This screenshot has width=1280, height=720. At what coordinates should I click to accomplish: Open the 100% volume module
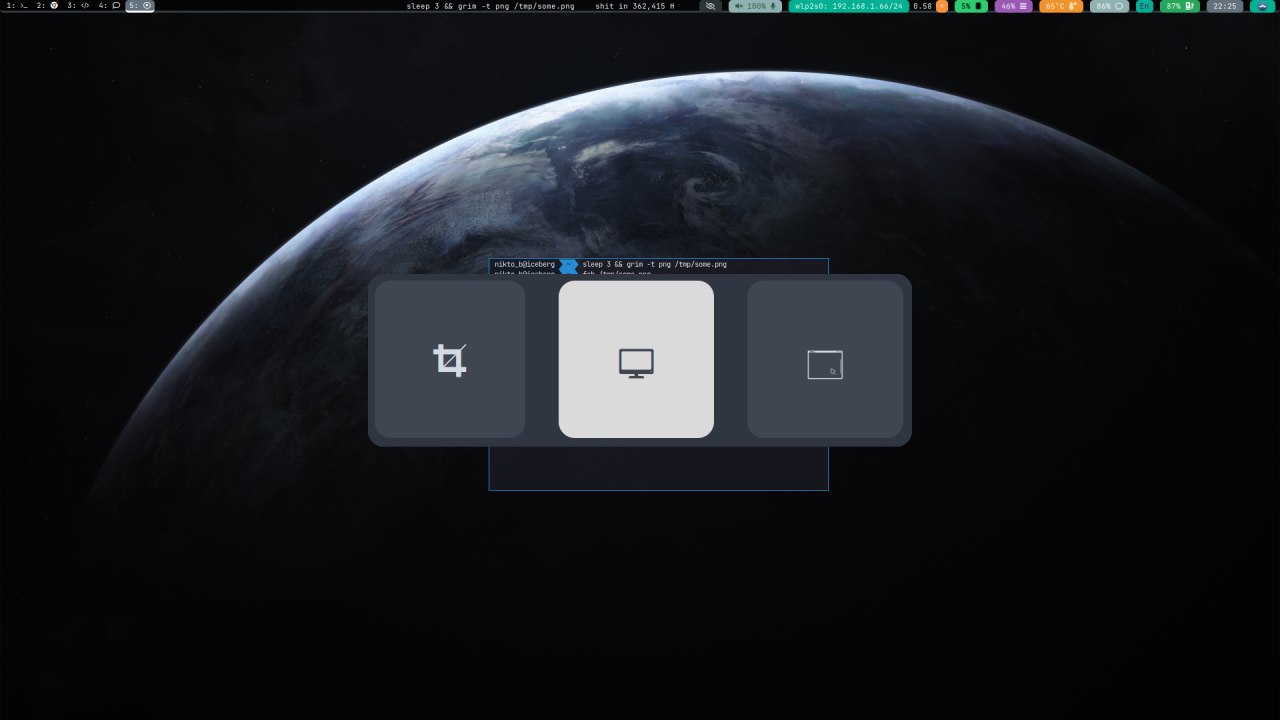755,6
